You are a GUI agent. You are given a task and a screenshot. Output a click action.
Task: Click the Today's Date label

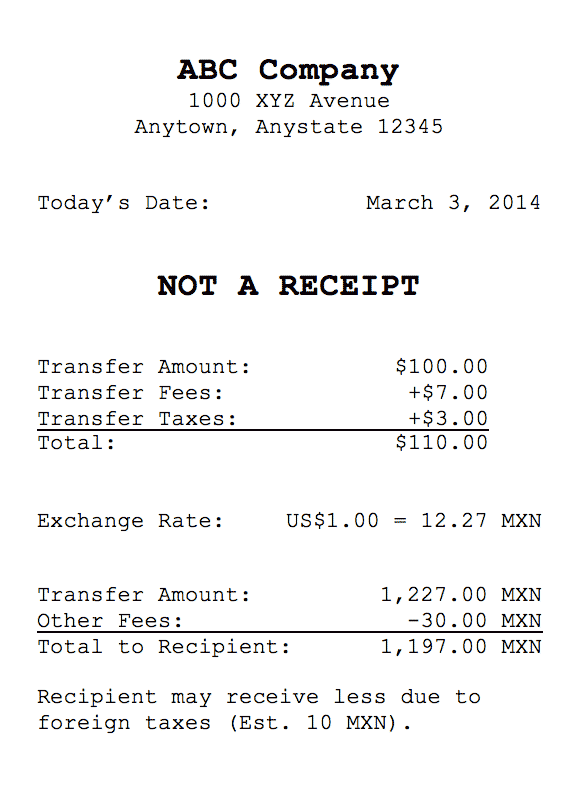[124, 203]
